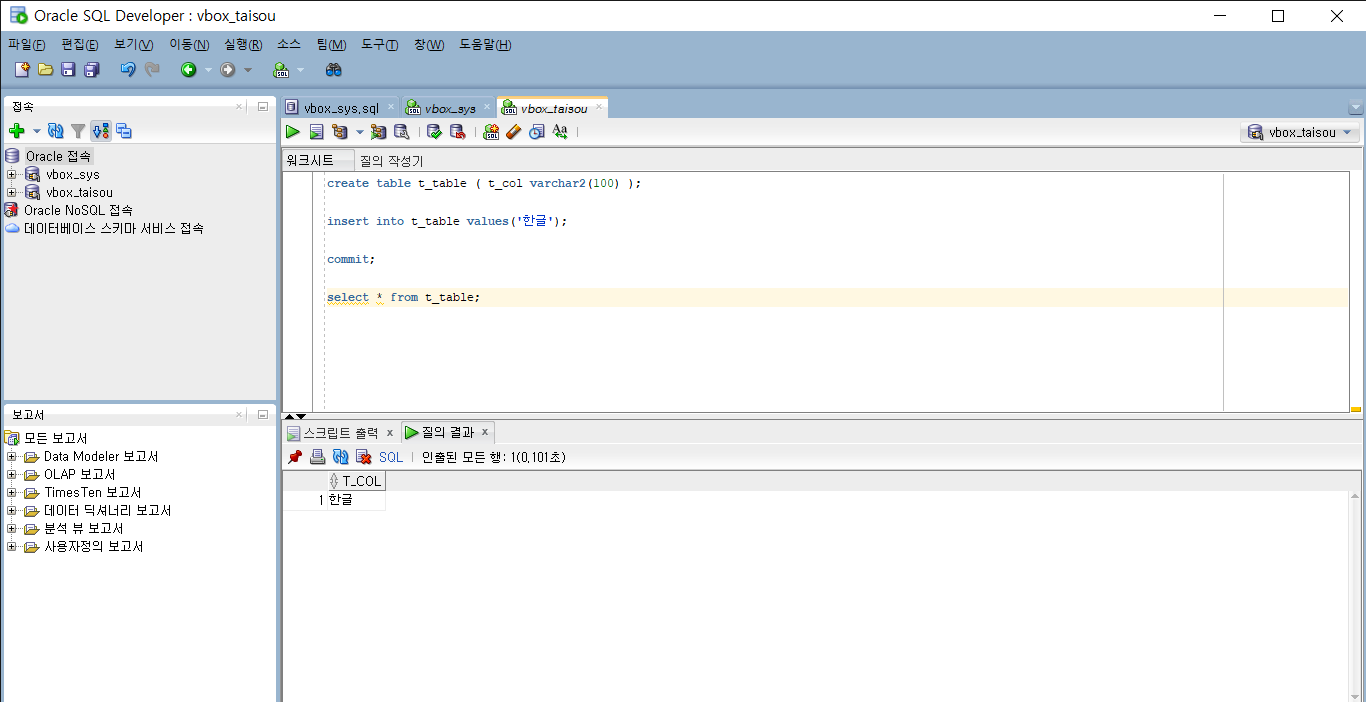The image size is (1366, 702).
Task: Open the 편집(E) menu
Action: (80, 45)
